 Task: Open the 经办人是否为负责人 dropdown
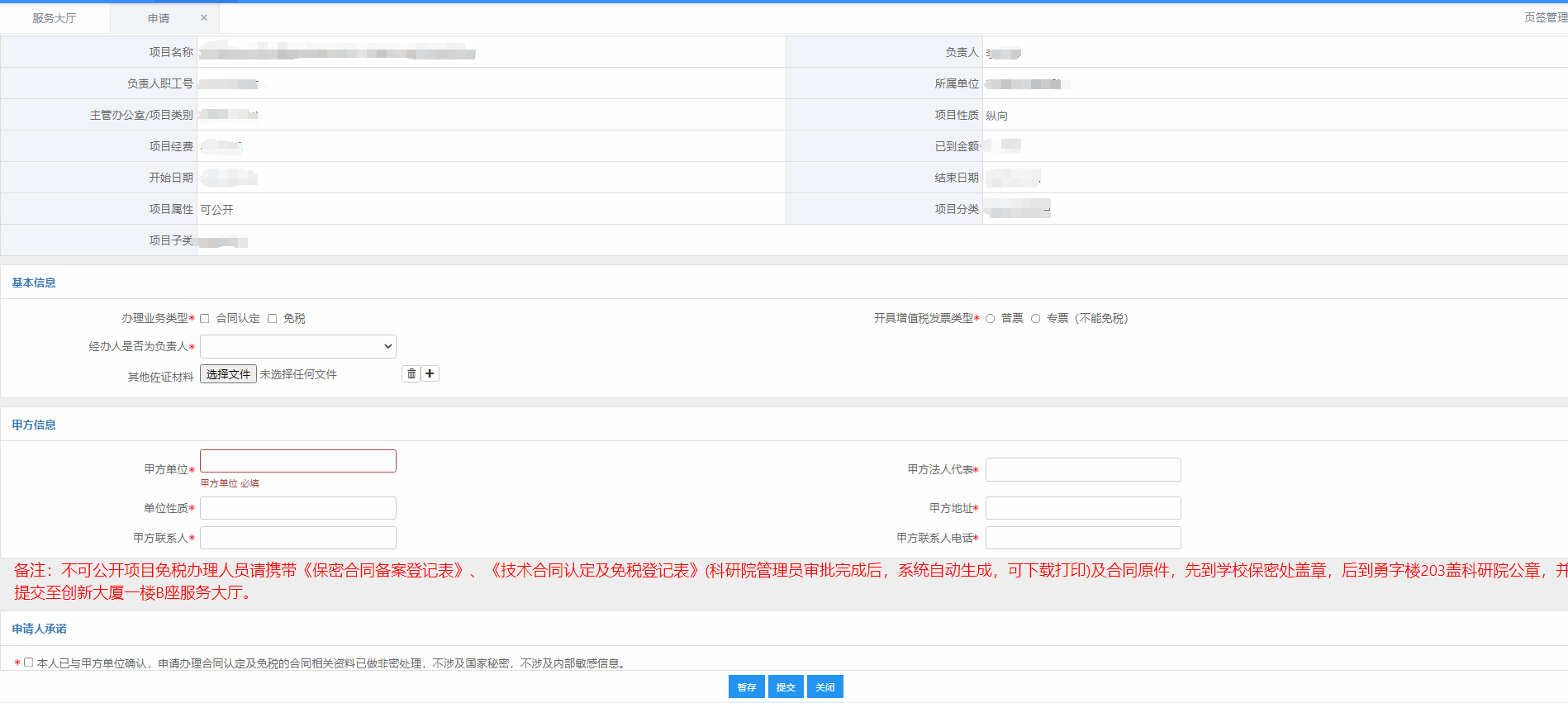[x=297, y=346]
